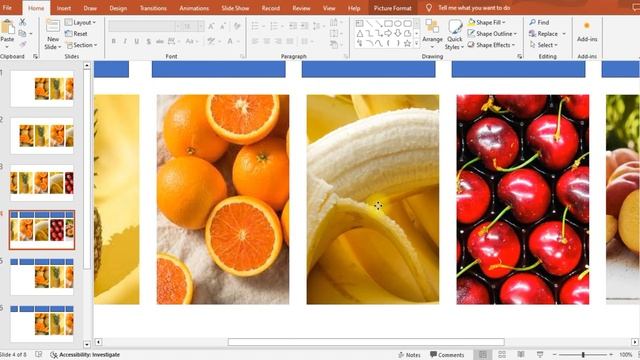Viewport: 640px width, 360px height.
Task: Open the Shape Outline dropdown
Action: point(492,34)
